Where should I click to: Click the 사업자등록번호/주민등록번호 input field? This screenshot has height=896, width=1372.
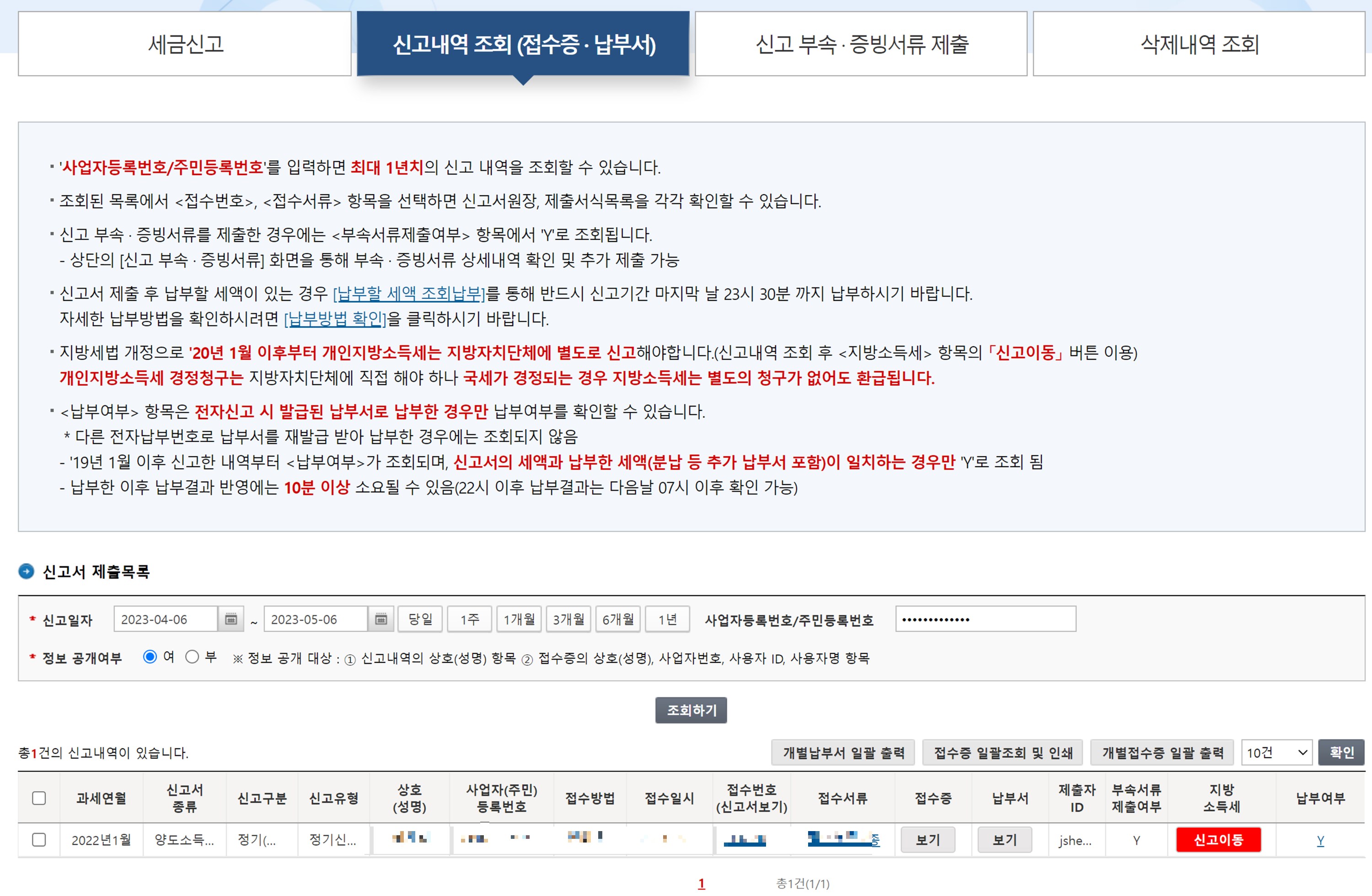coord(985,619)
